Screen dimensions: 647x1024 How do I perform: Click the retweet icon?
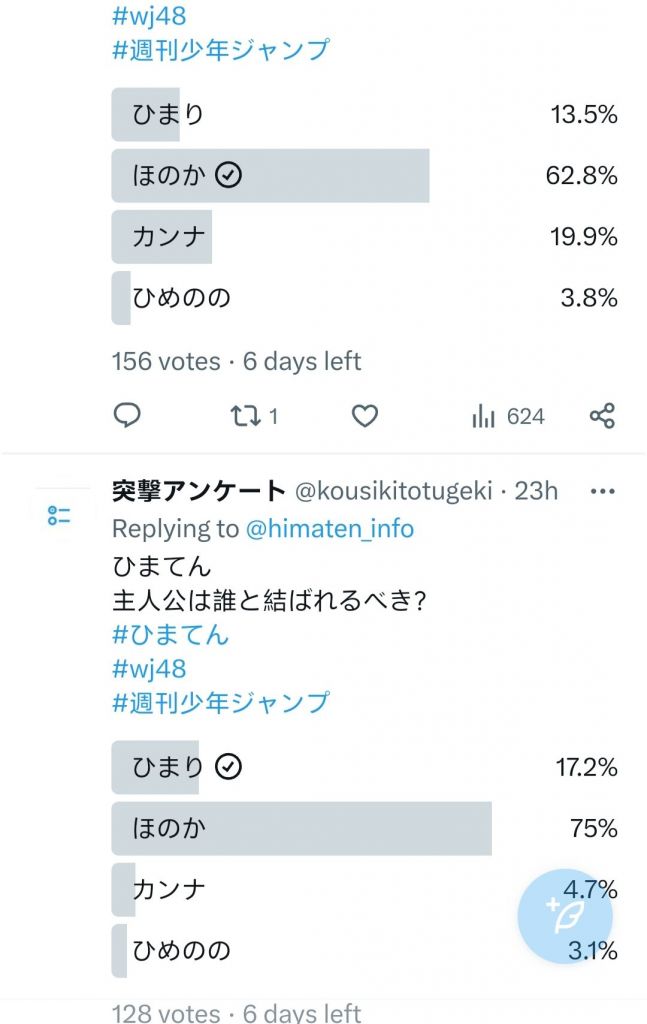click(245, 416)
